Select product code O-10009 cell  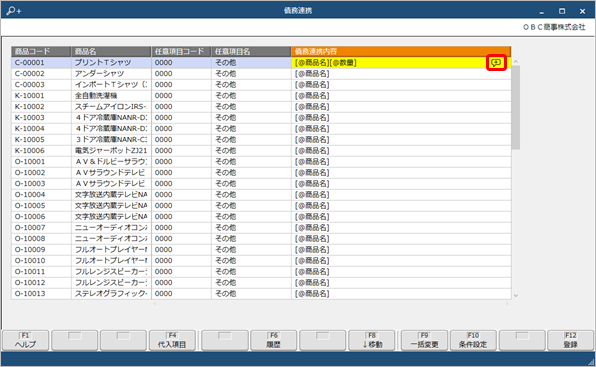[41, 250]
